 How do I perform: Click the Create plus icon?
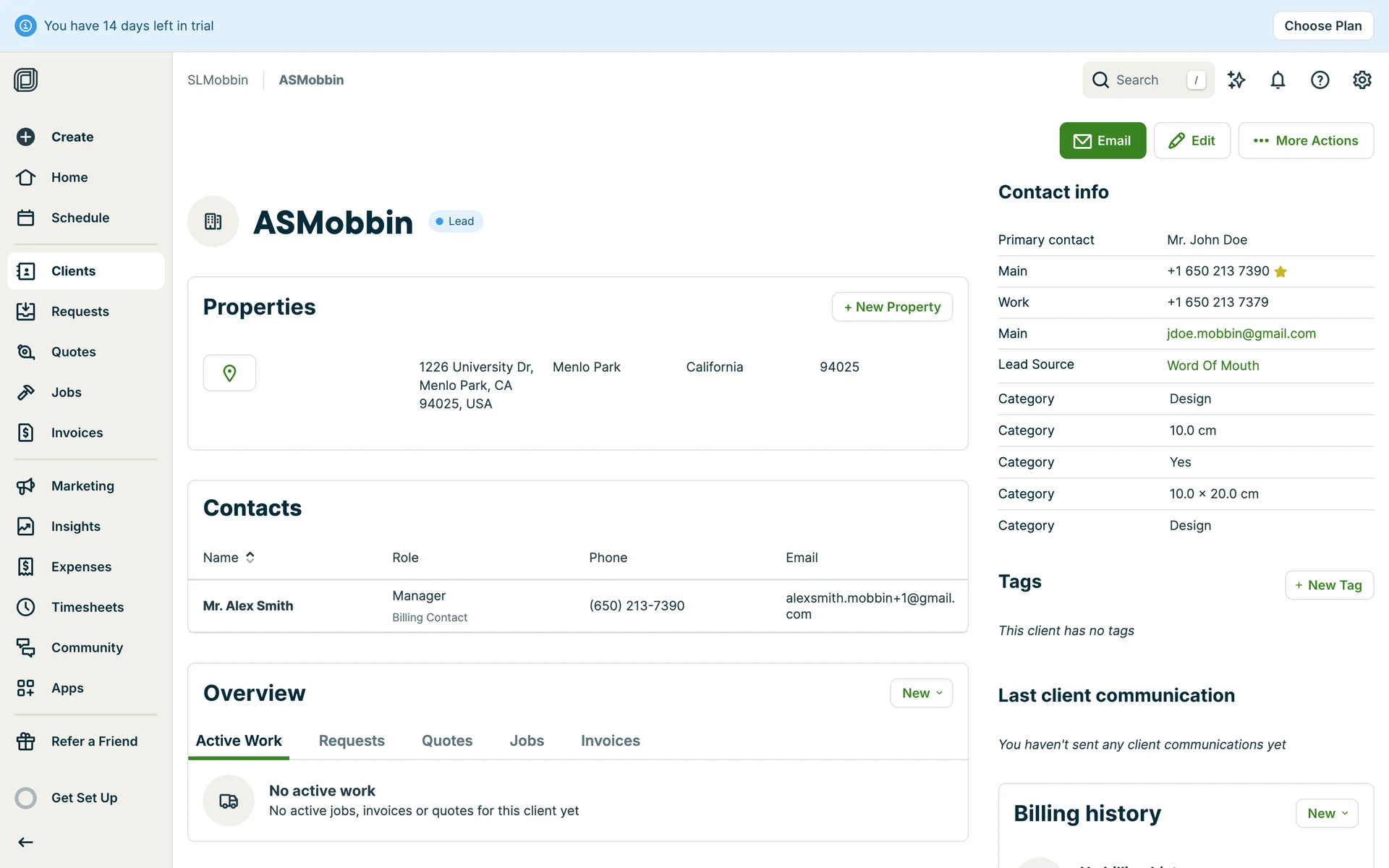[x=26, y=137]
